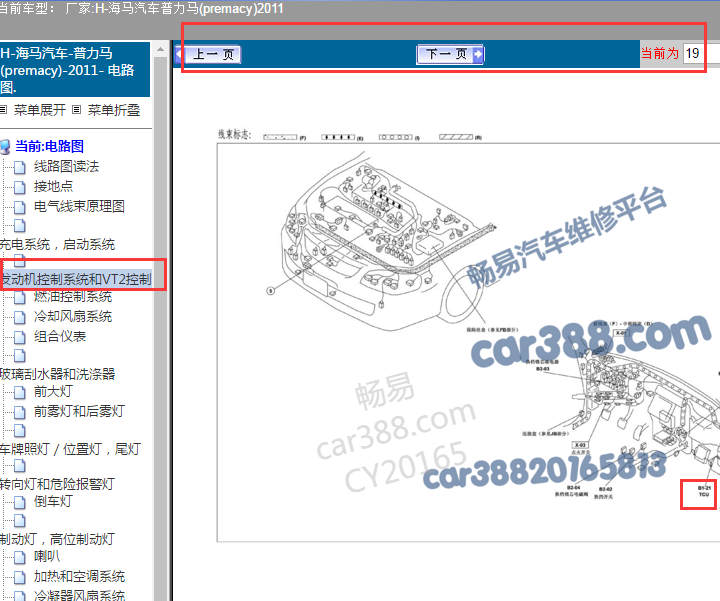
Task: Open the 前雾灯和后雾灯 entry
Action: [79, 411]
